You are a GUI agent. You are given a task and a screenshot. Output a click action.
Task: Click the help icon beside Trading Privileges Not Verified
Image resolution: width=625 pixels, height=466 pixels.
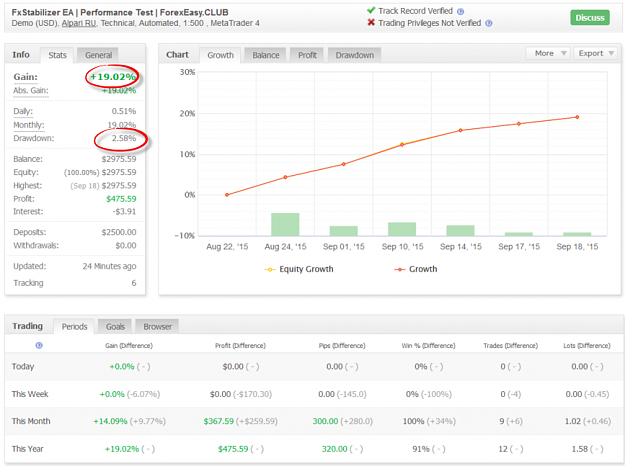489,24
